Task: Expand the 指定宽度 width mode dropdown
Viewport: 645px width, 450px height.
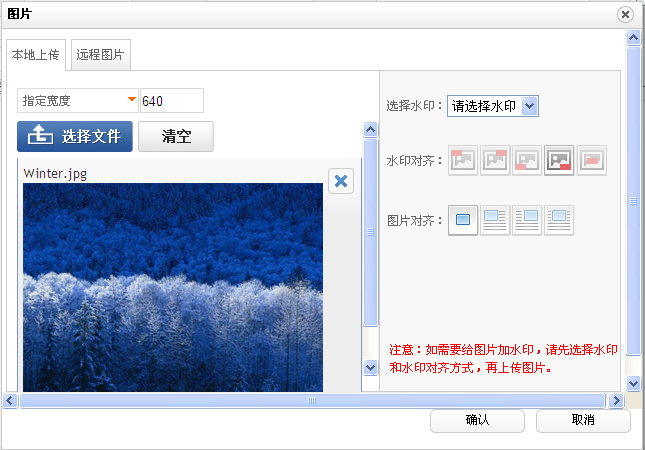Action: [78, 101]
